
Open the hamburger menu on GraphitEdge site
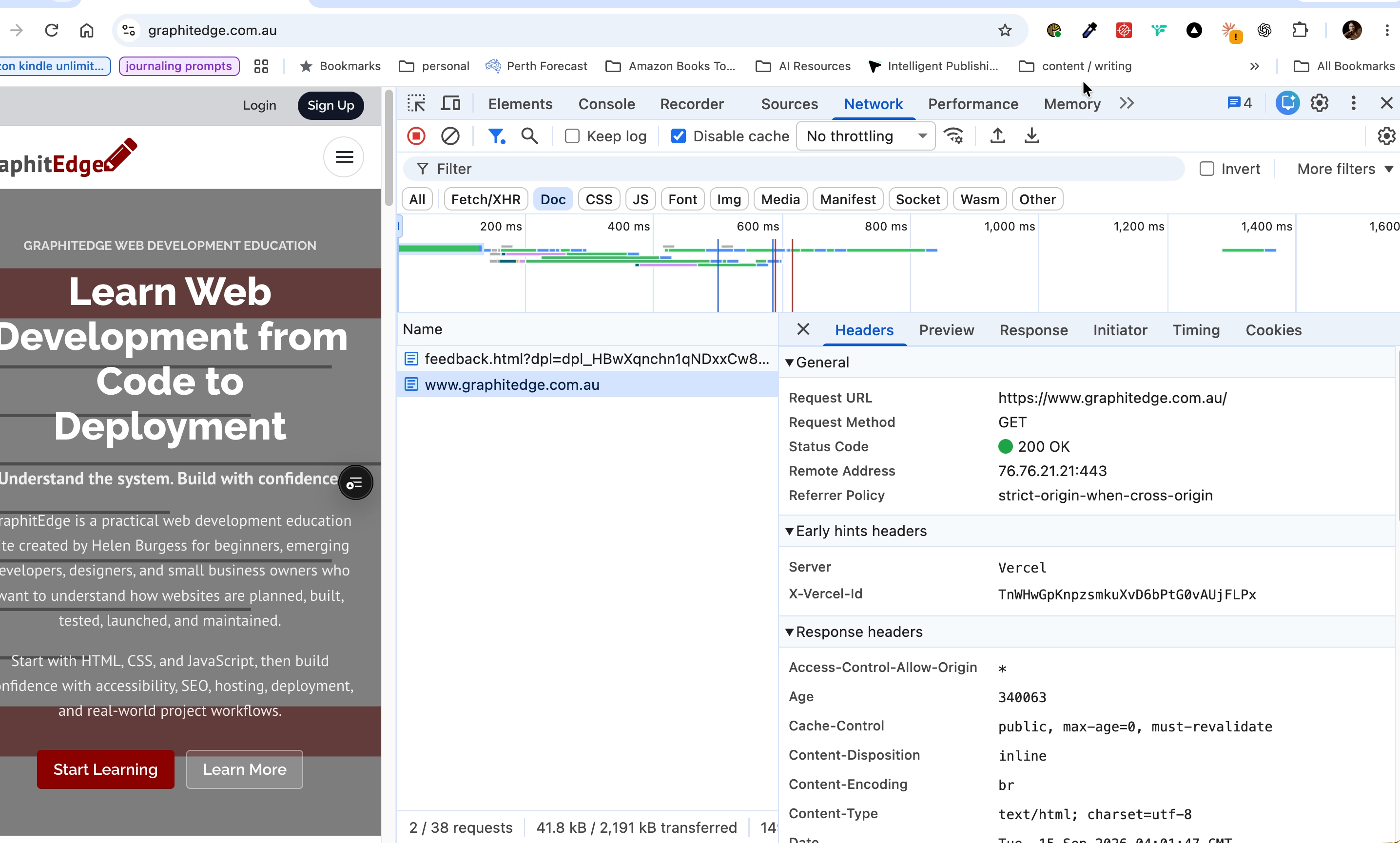(344, 157)
